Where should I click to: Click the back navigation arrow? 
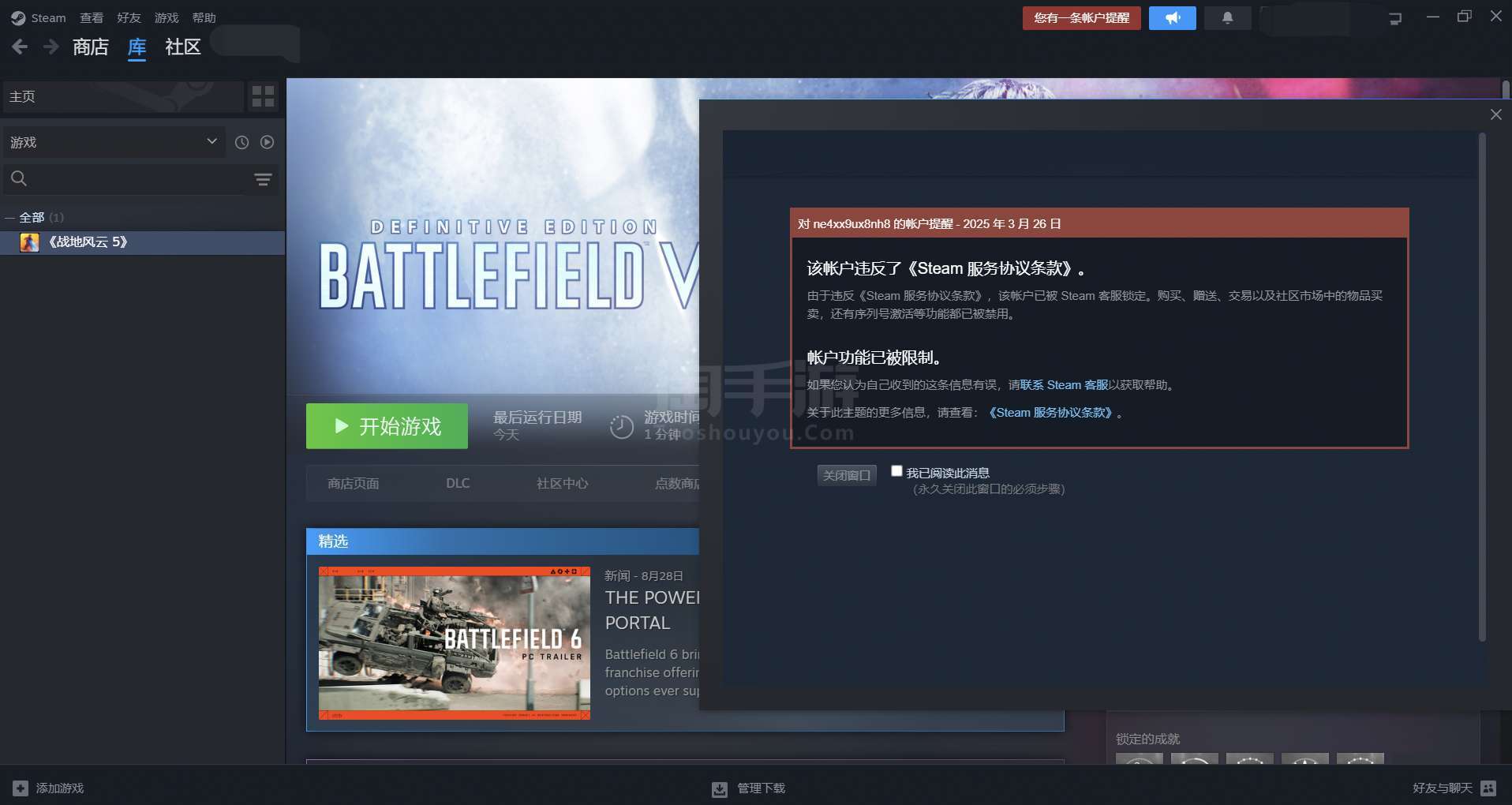20,47
